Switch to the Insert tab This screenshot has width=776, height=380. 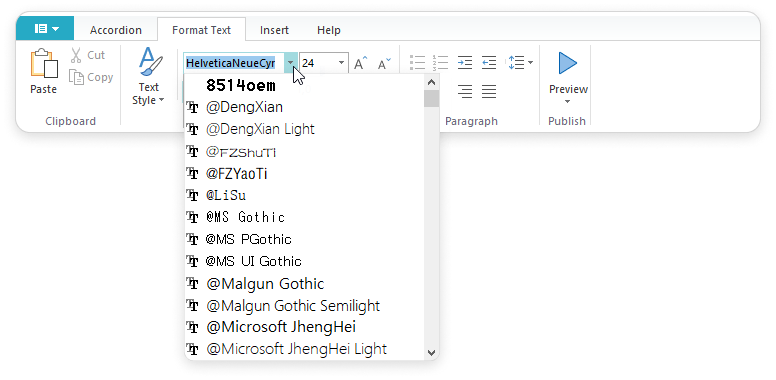(x=274, y=30)
